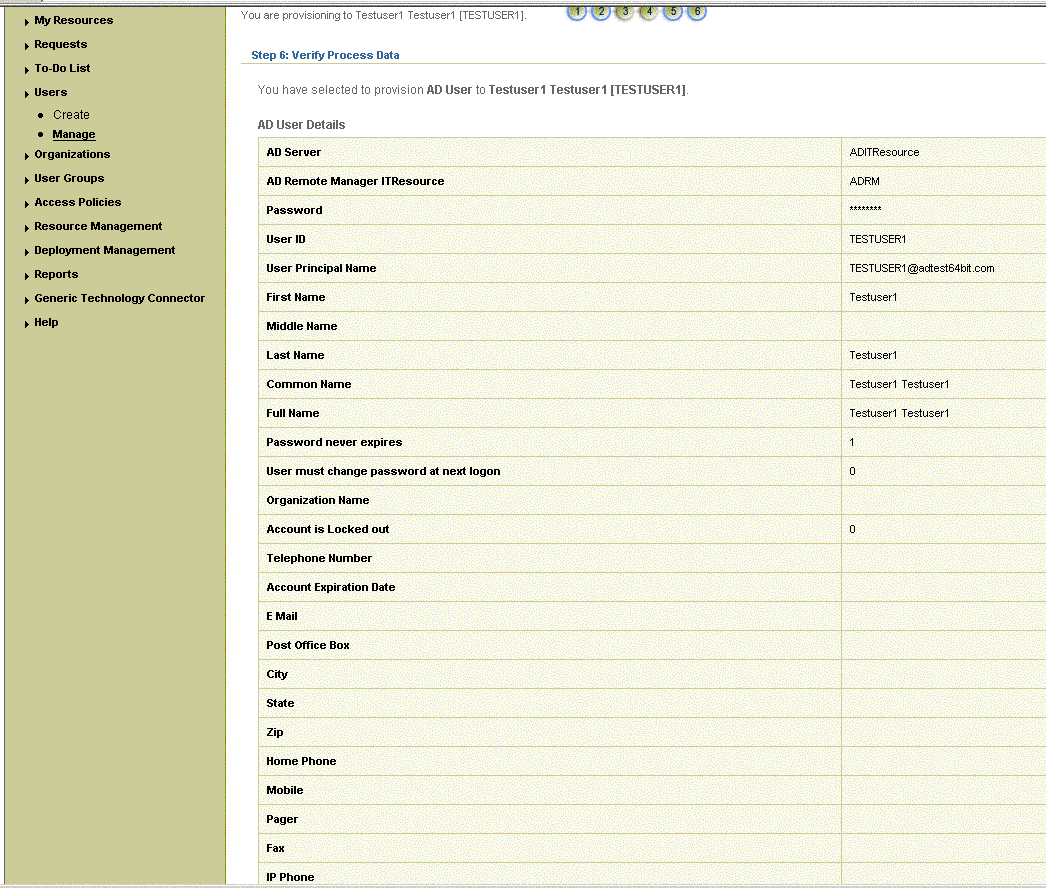The width and height of the screenshot is (1046, 888).
Task: Click the Account Expiration Date label
Action: pyautogui.click(x=331, y=587)
